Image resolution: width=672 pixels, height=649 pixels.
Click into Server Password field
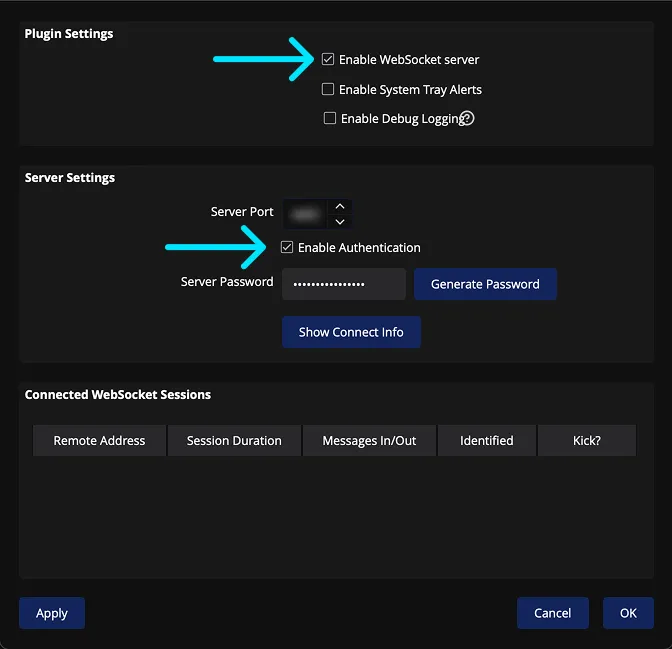click(x=344, y=284)
